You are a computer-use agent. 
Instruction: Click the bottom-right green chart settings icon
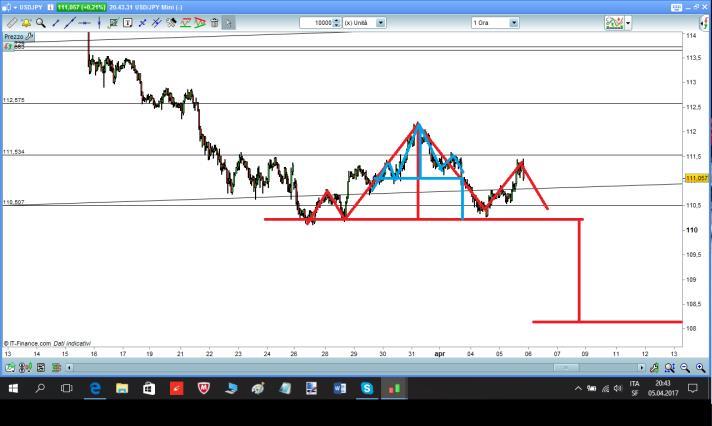654,367
